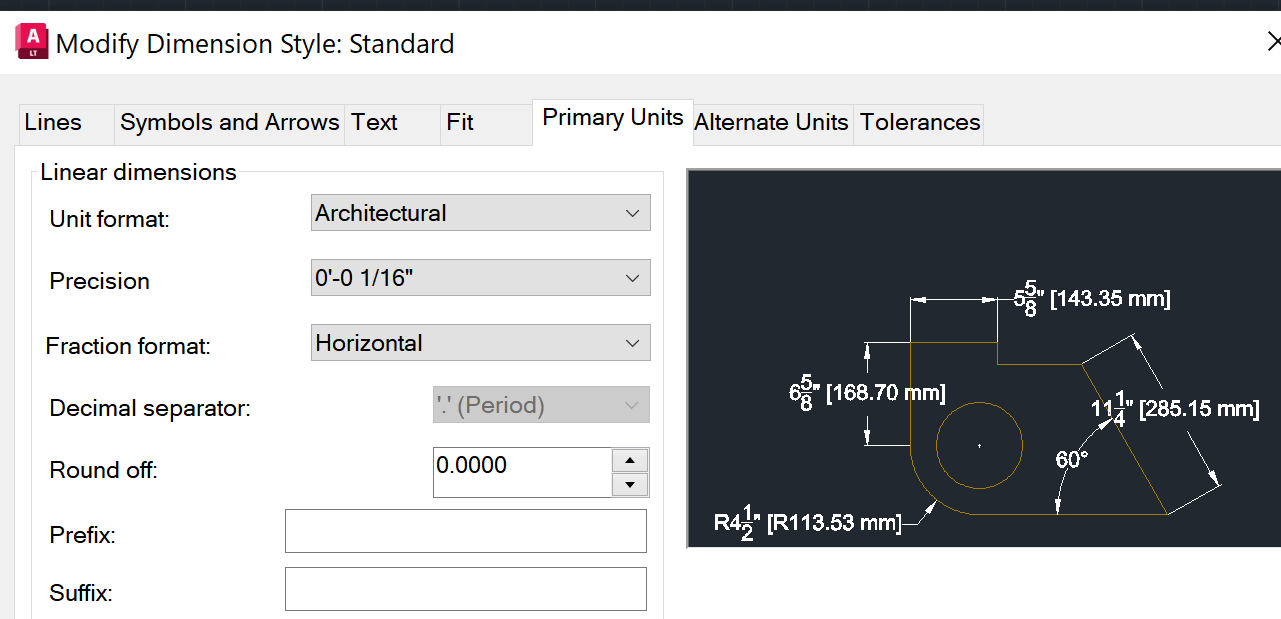Click the Prefix text field
The image size is (1281, 619).
[x=465, y=530]
